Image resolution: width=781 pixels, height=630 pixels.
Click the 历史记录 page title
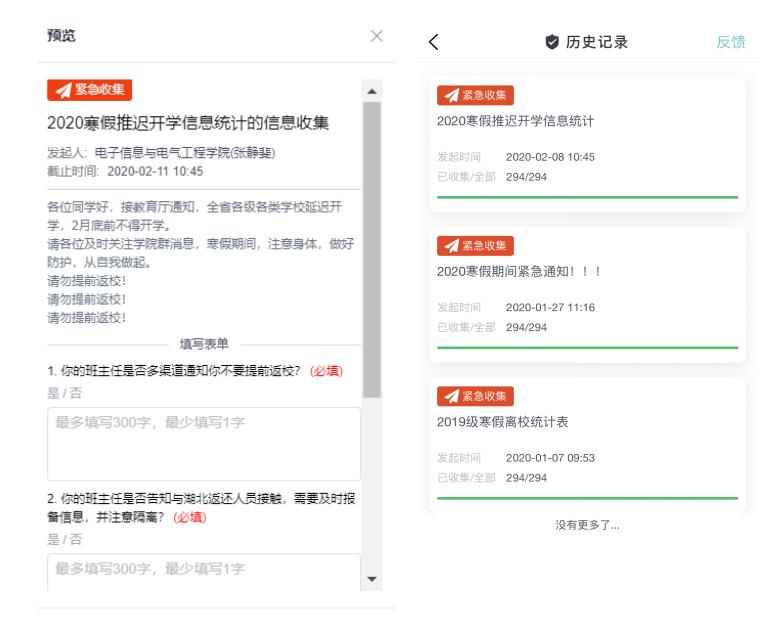tap(598, 42)
